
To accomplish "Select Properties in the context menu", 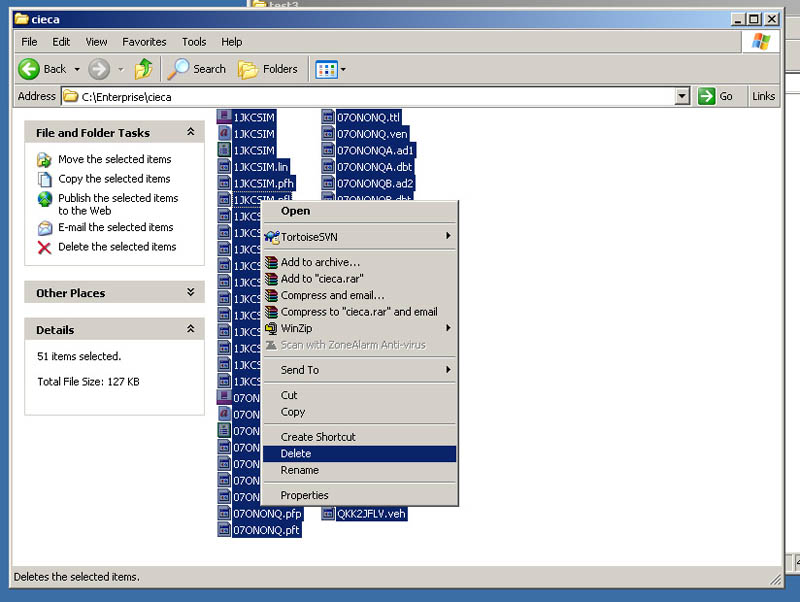I will pyautogui.click(x=305, y=495).
